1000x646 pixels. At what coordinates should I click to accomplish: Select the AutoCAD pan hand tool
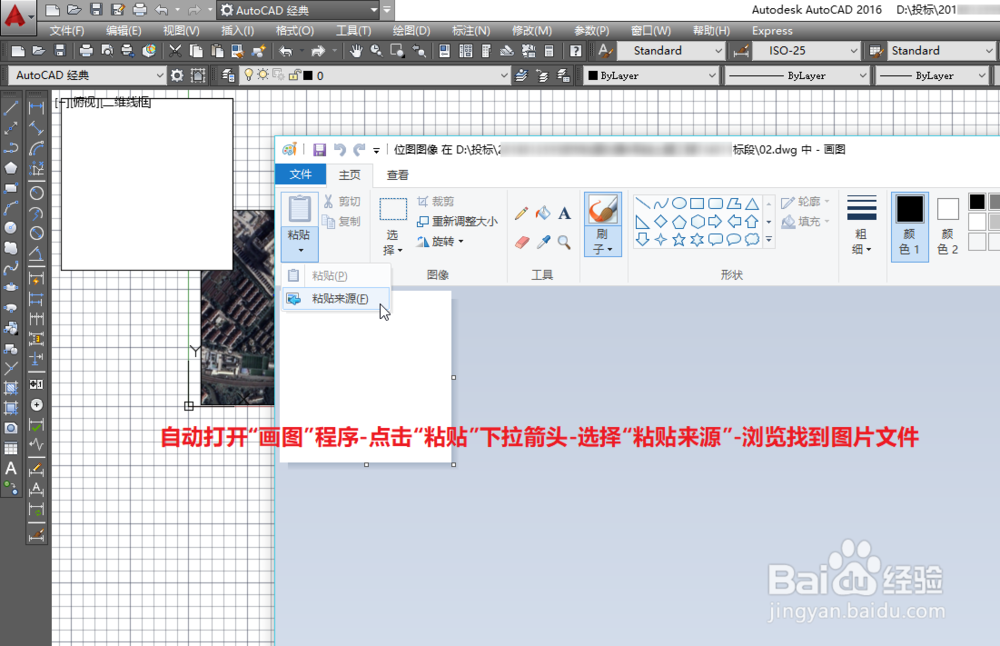tap(356, 51)
